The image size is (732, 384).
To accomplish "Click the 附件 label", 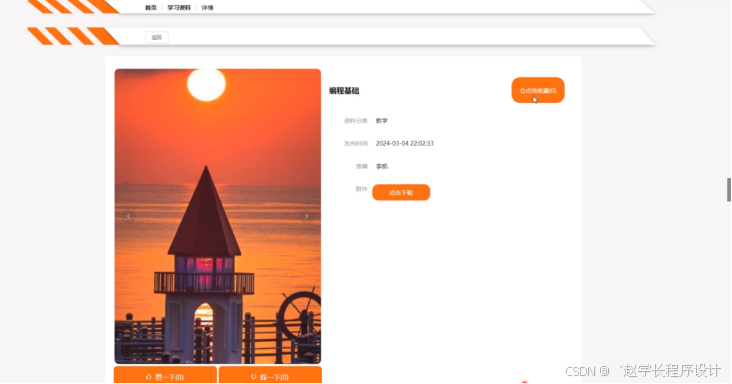I will 361,189.
